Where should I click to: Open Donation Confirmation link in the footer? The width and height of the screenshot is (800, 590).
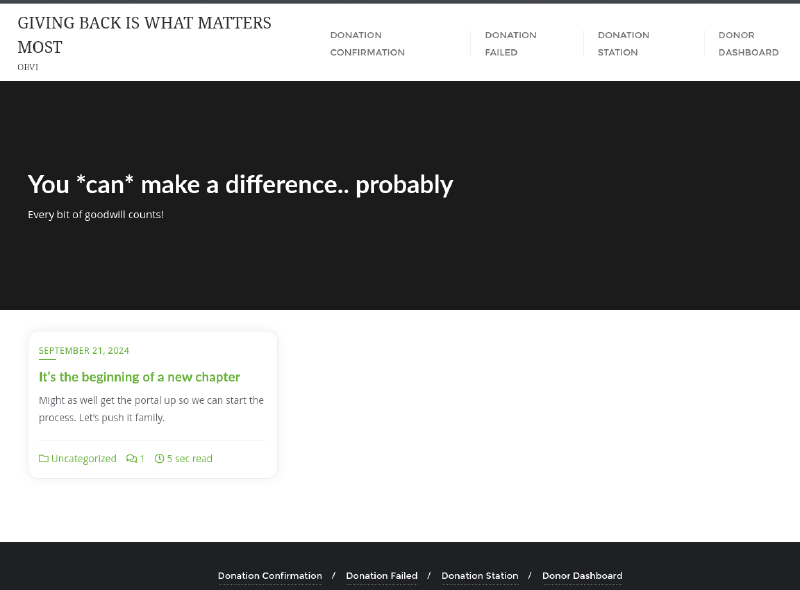coord(270,576)
